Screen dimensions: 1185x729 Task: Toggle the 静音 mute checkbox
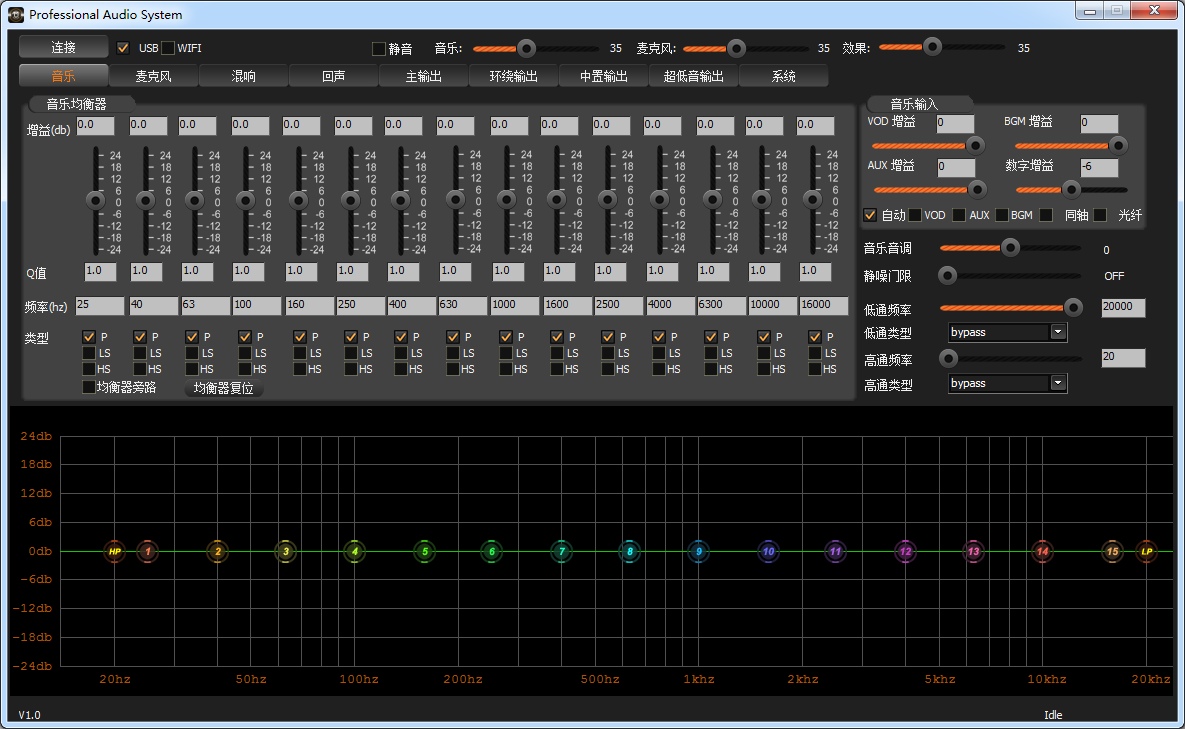click(378, 48)
